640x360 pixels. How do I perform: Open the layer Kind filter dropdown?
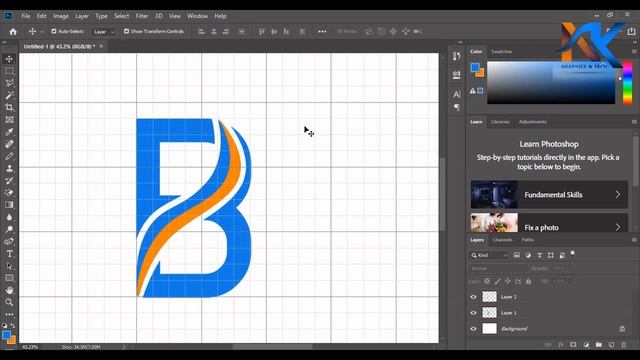tap(489, 255)
